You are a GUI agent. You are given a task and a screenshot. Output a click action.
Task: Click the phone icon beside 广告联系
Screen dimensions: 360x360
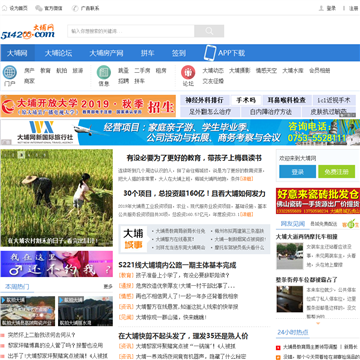point(75,8)
